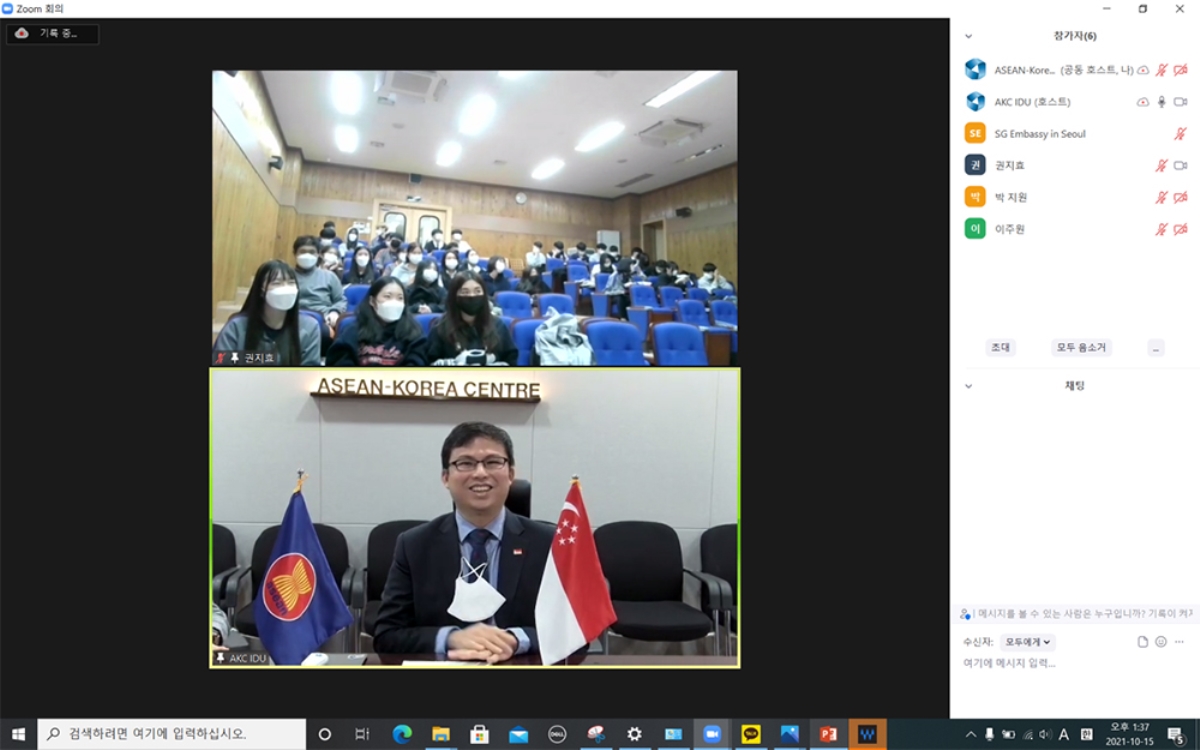Click the system tray microphone icon

989,735
